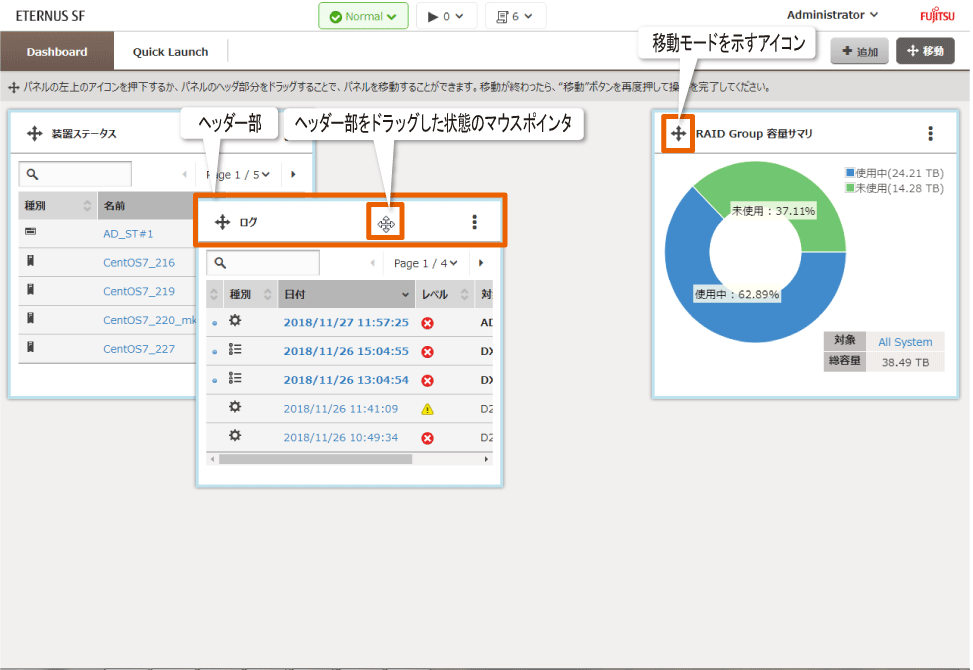This screenshot has height=670, width=973.
Task: Click move icon on RAID Group panel
Action: (678, 133)
